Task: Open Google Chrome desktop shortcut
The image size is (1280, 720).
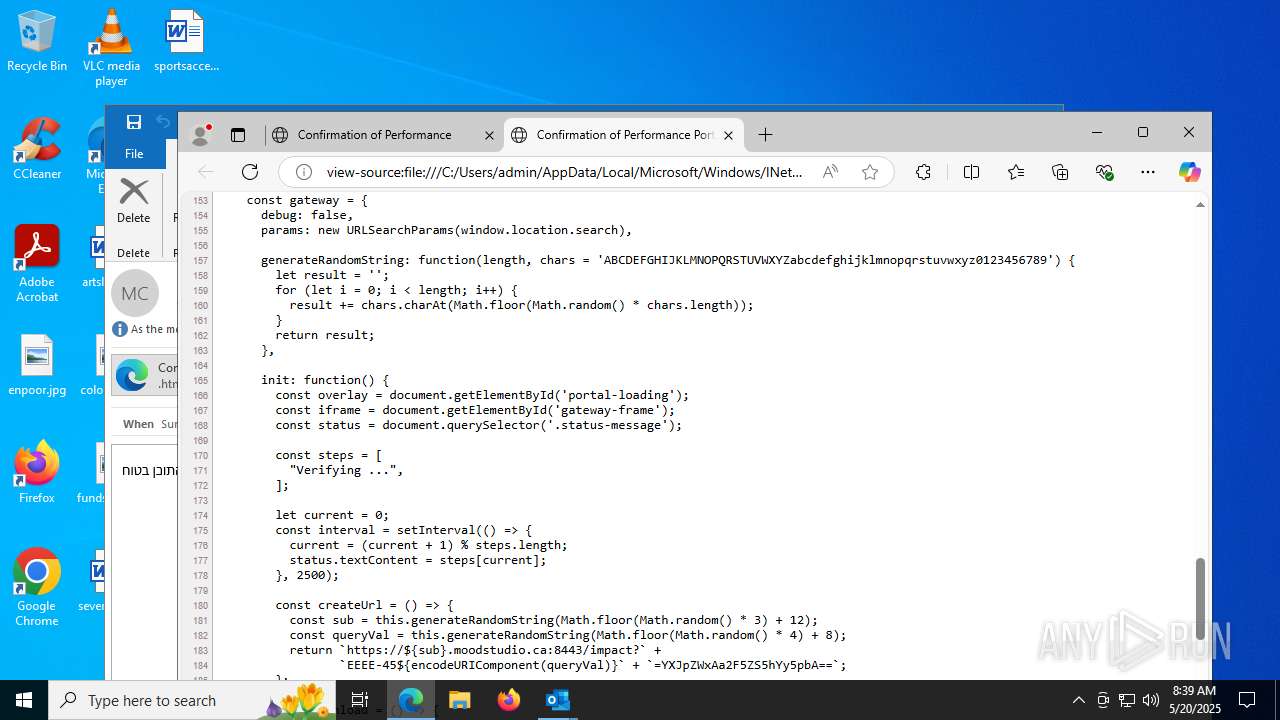Action: coord(37,588)
